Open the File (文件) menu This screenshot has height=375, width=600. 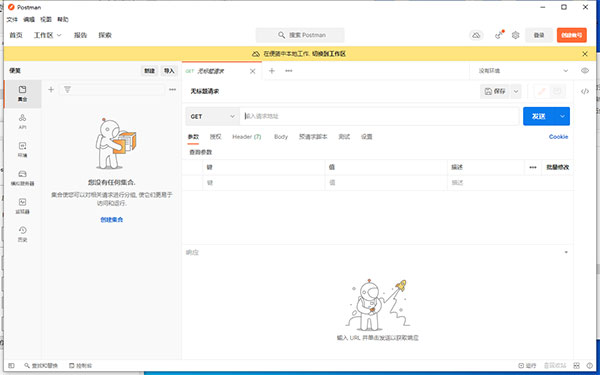pos(12,20)
